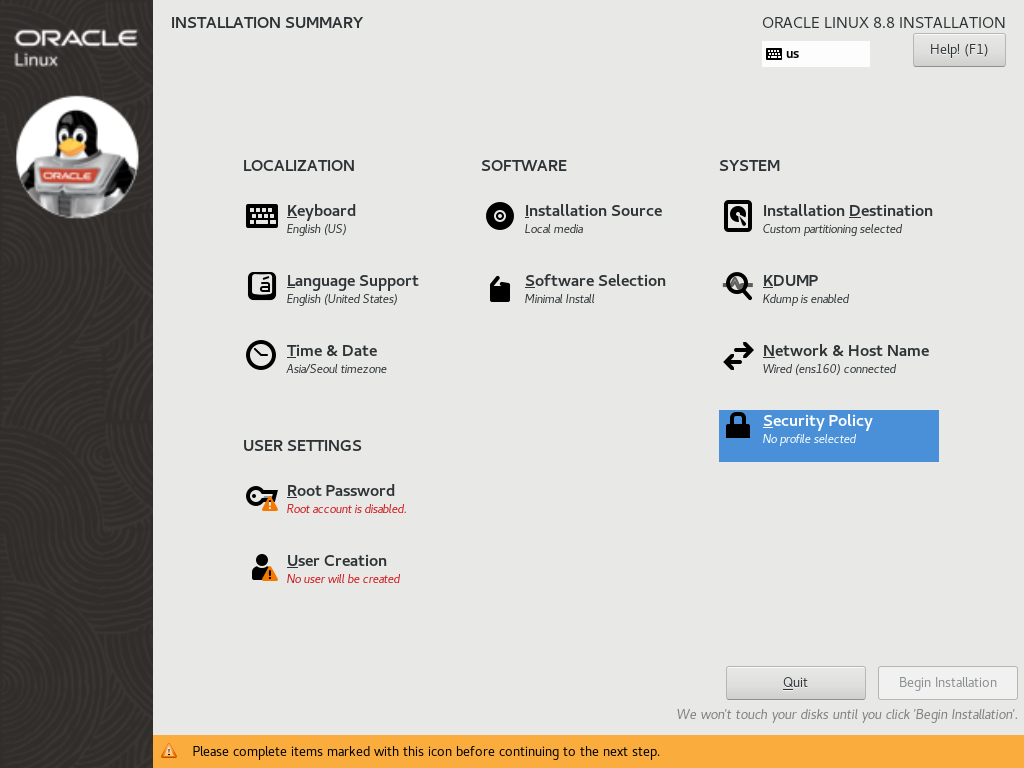Click the Time & Date clock icon

coord(261,355)
